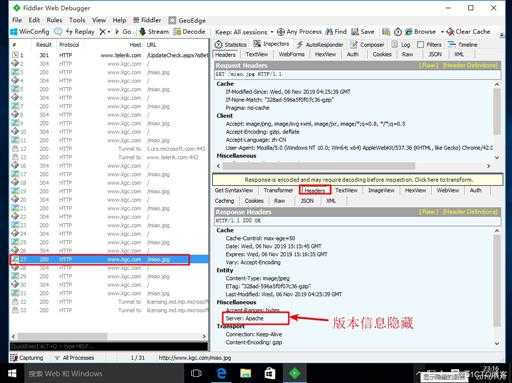Click the Fiddler book menu item

pos(147,20)
